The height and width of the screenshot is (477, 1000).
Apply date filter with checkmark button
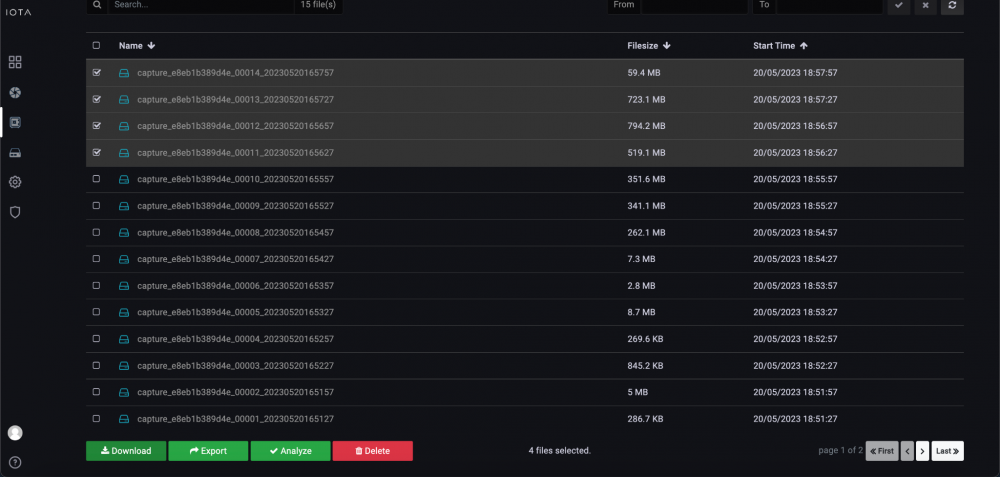point(898,6)
